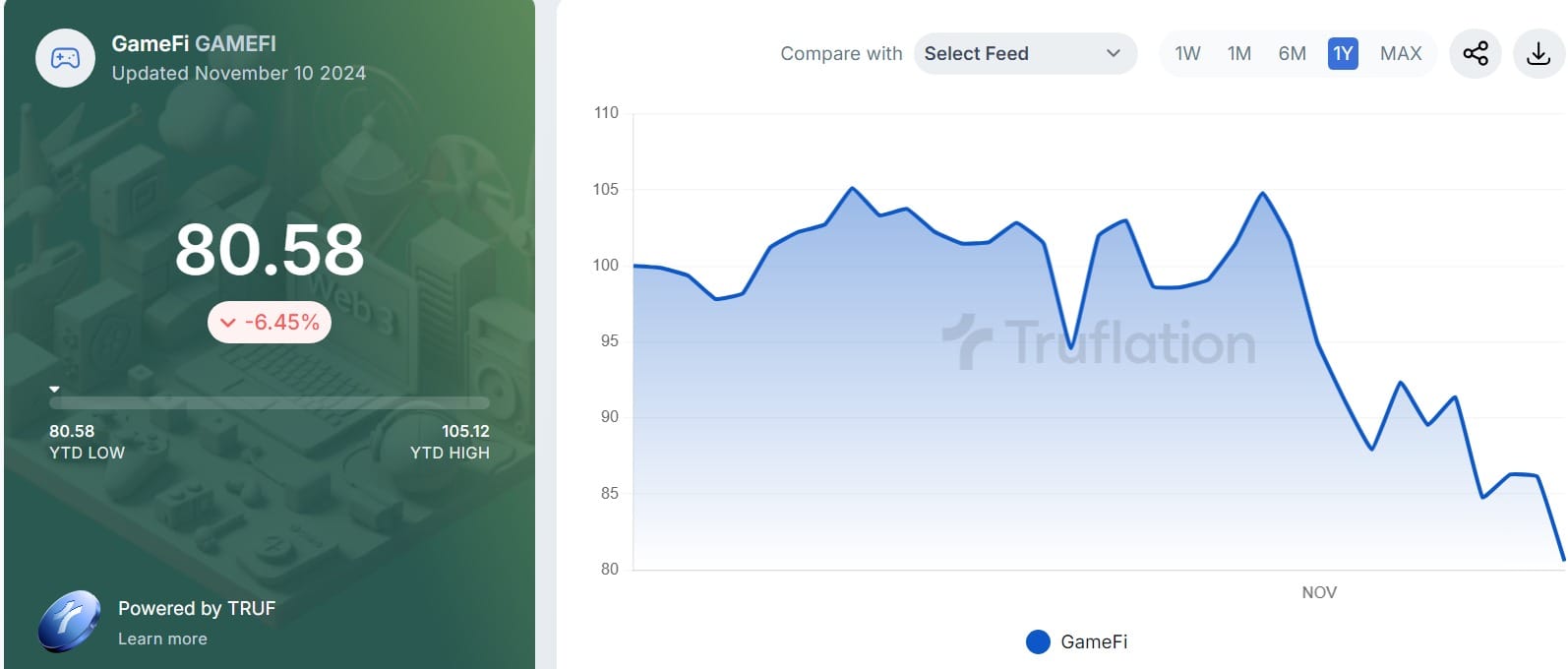
Task: Click the 80.58 index value
Action: [x=270, y=249]
